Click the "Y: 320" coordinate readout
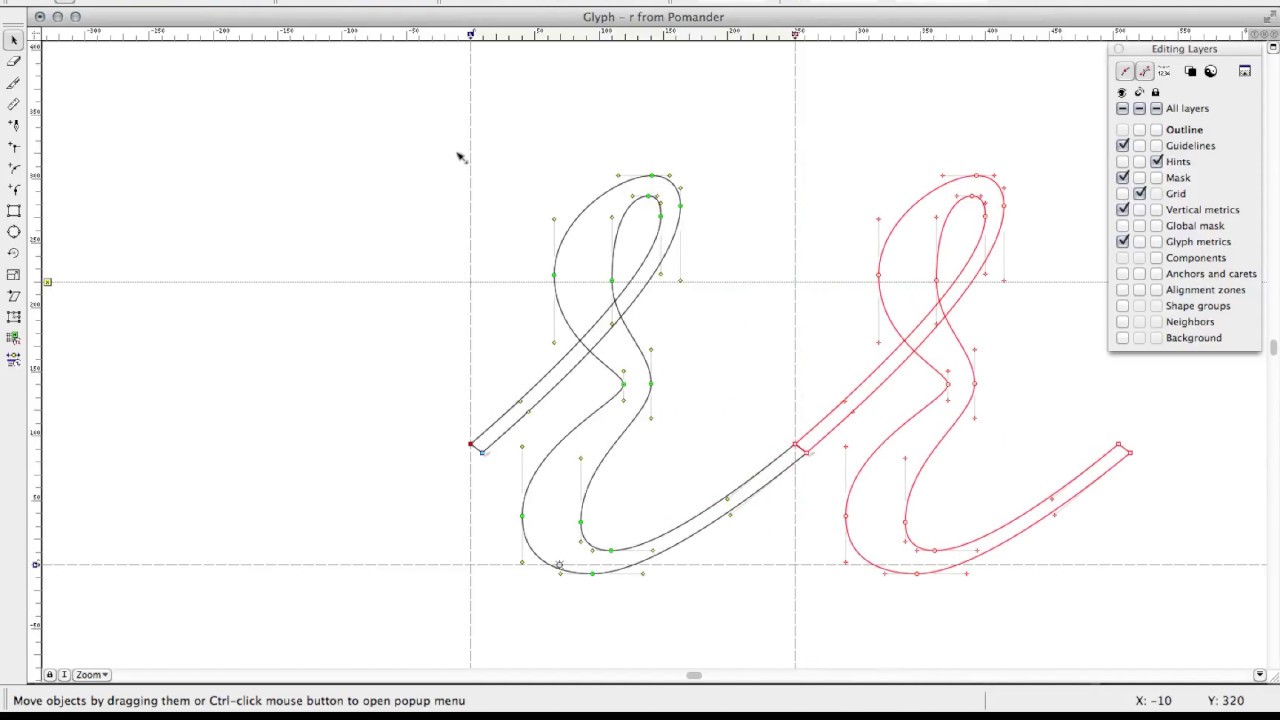Screen dimensions: 1280x720 click(1225, 701)
